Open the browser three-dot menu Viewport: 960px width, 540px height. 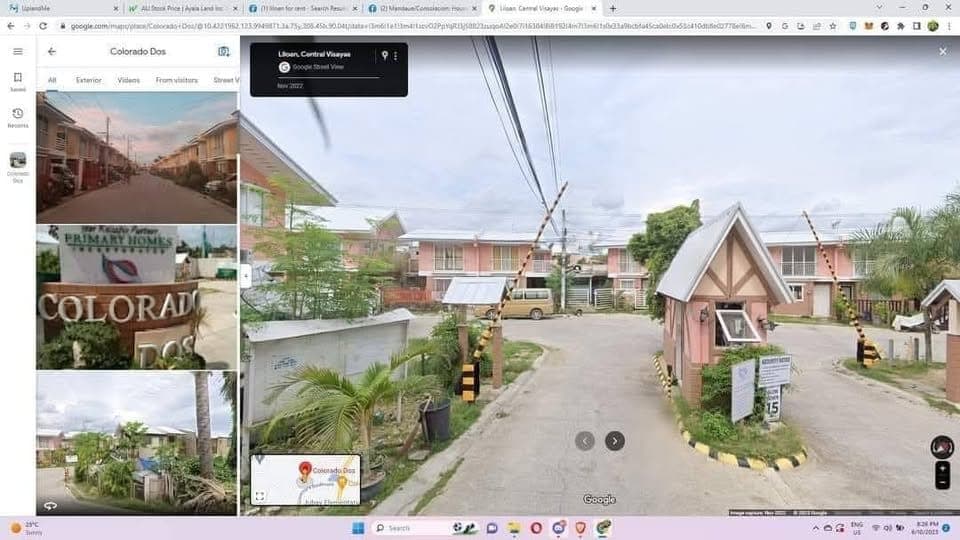click(x=950, y=26)
